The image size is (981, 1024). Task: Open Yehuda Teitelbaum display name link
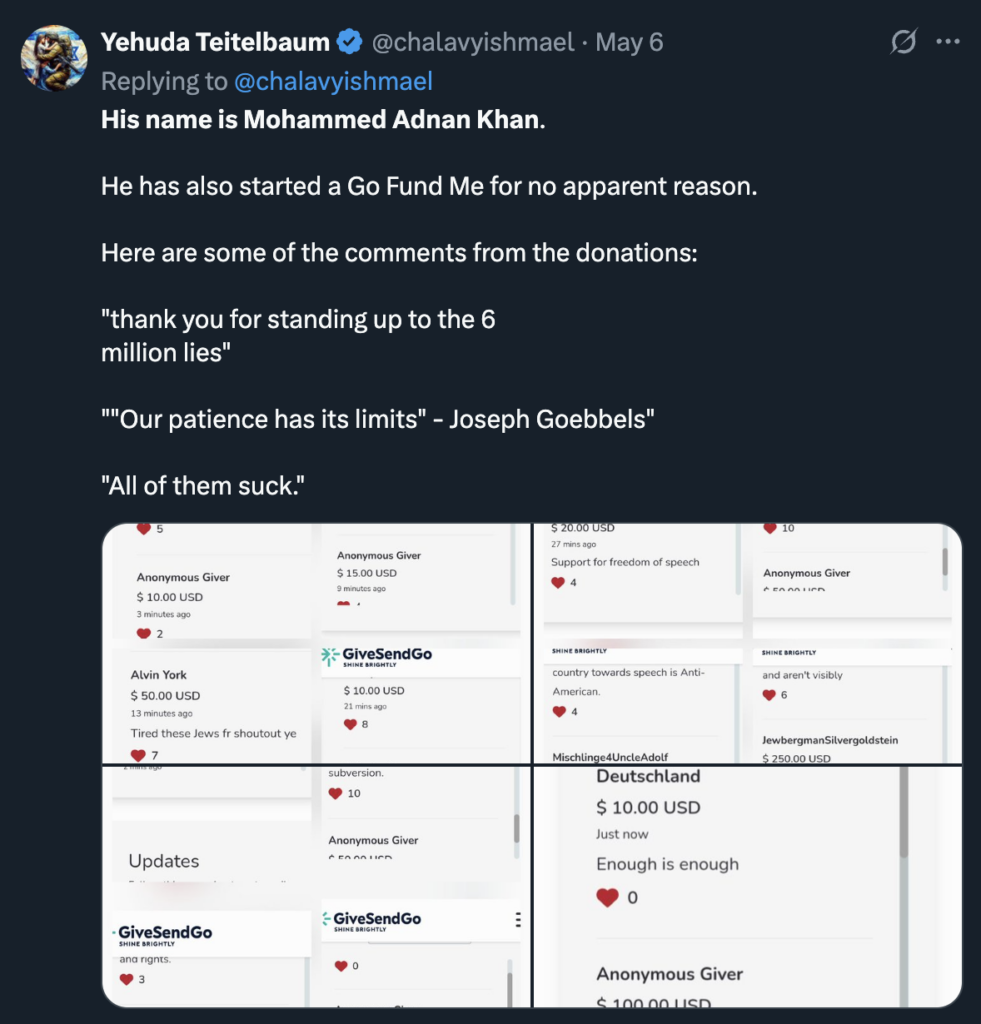215,42
